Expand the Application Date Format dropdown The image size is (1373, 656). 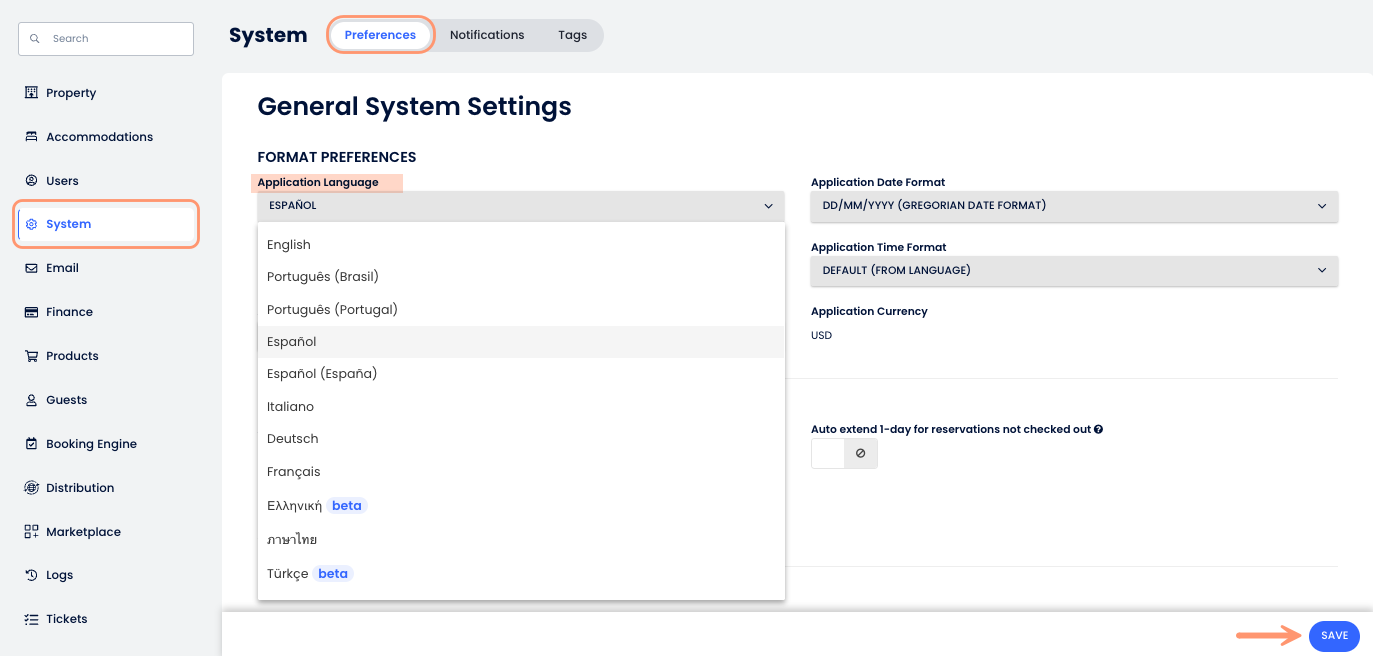click(1074, 206)
